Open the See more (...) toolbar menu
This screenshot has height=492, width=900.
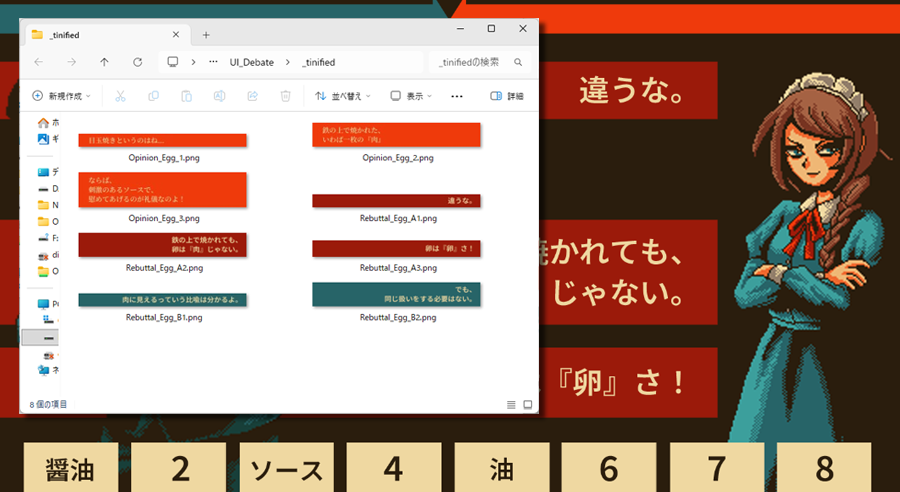pyautogui.click(x=457, y=96)
